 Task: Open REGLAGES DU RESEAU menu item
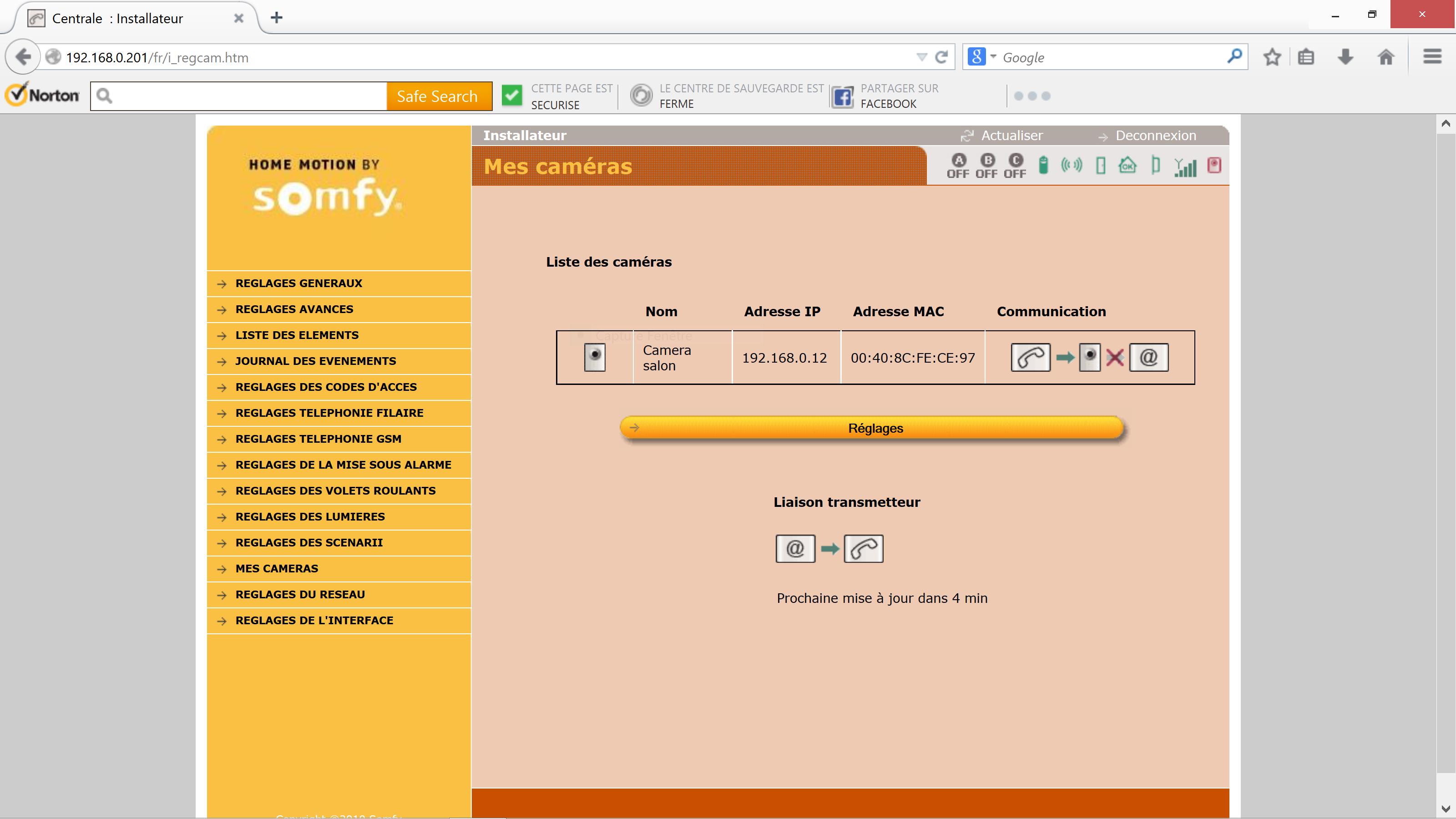299,594
